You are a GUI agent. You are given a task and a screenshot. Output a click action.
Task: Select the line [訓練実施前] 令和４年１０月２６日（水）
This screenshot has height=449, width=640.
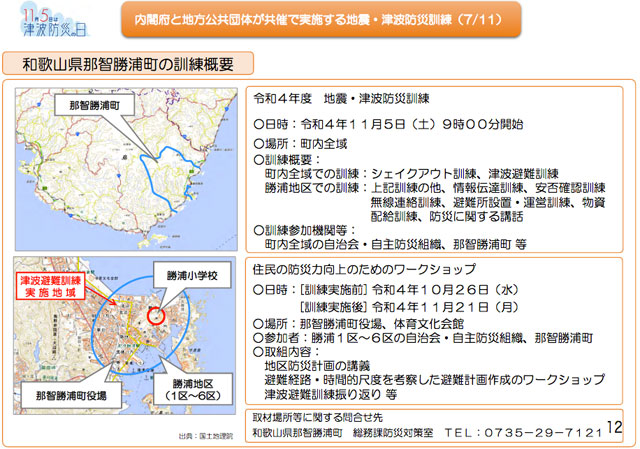[x=409, y=290]
